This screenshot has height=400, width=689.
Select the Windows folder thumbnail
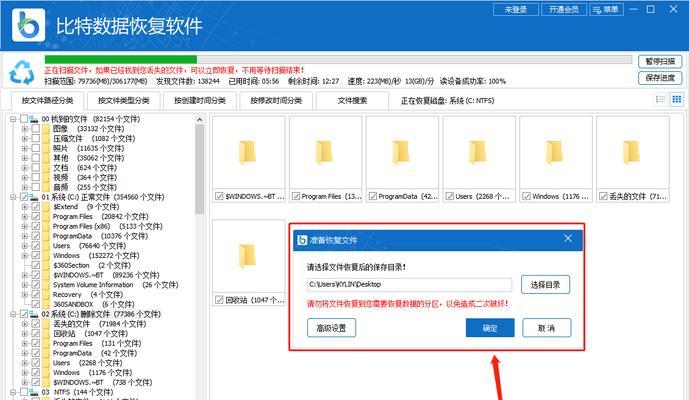point(556,153)
